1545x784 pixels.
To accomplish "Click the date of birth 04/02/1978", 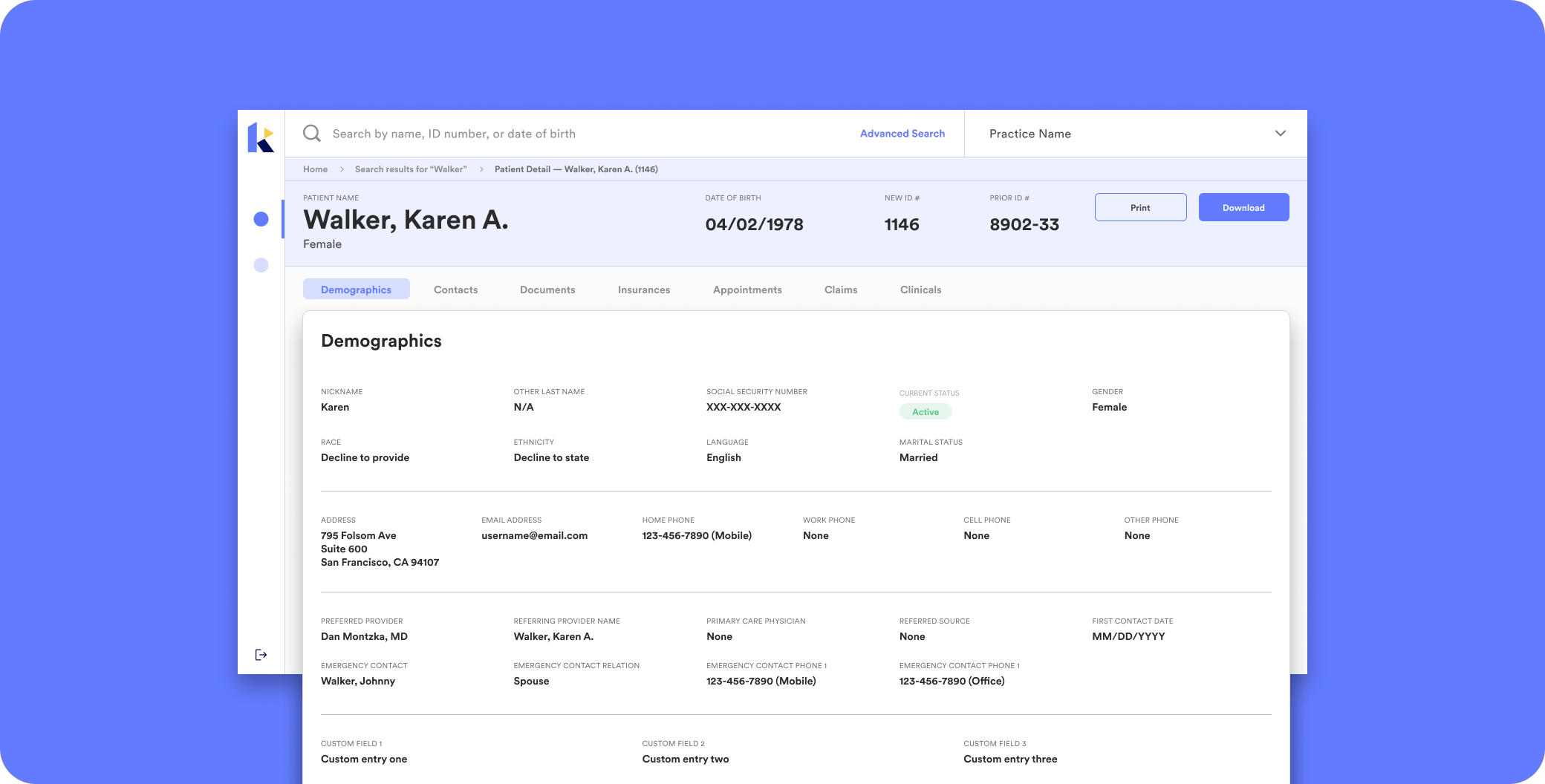I will 754,225.
